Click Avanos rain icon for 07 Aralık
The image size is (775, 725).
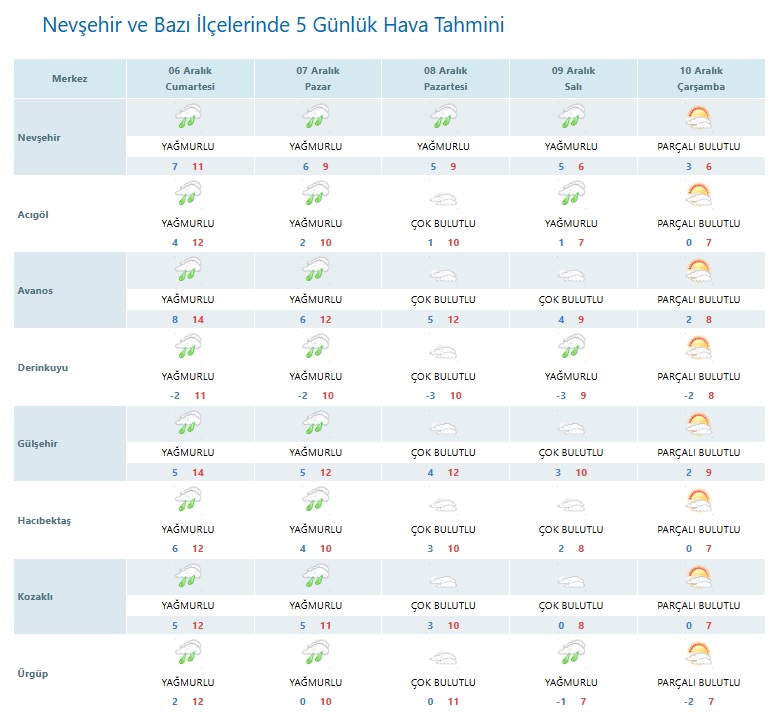316,271
